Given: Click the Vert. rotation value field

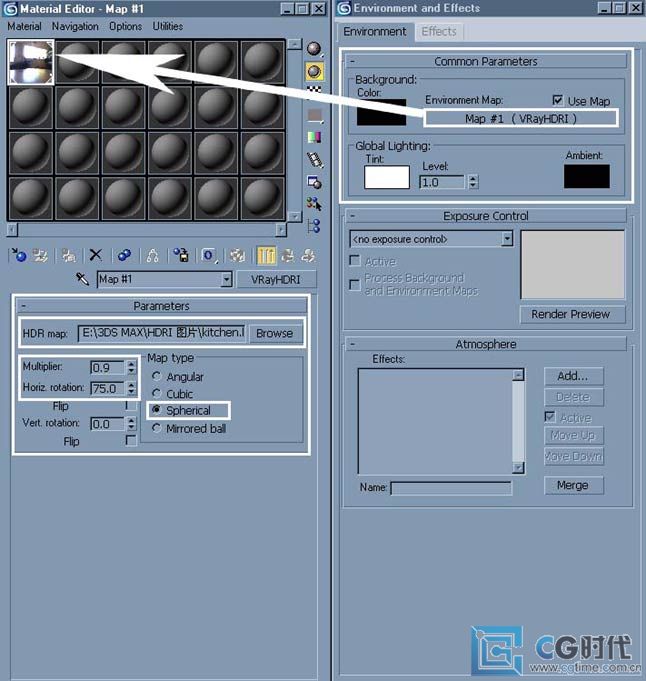Looking at the screenshot, I should (108, 423).
